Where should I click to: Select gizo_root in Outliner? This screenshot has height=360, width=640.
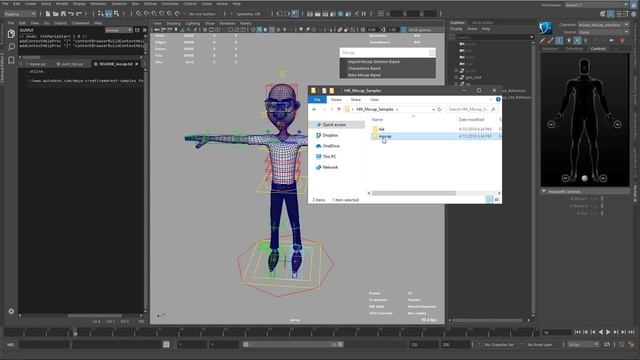click(473, 77)
